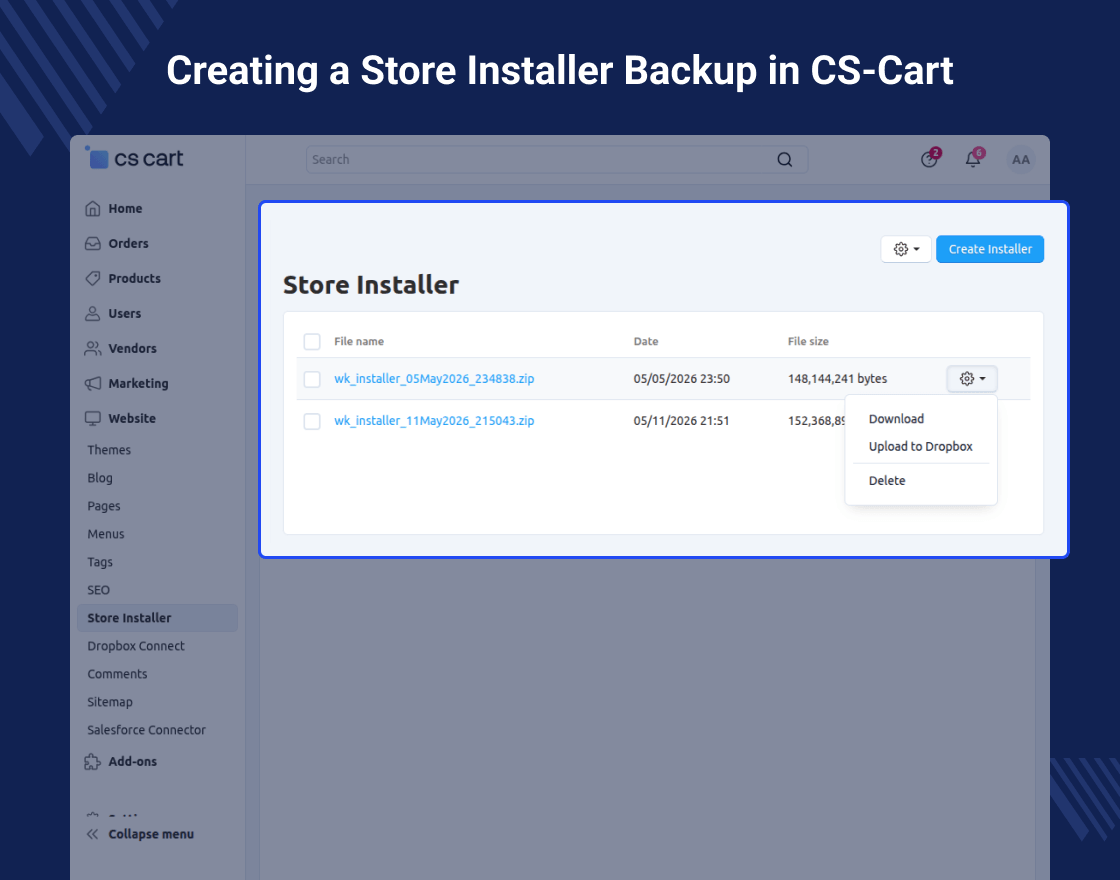This screenshot has width=1120, height=880.
Task: Click the search magnifier icon
Action: [784, 159]
